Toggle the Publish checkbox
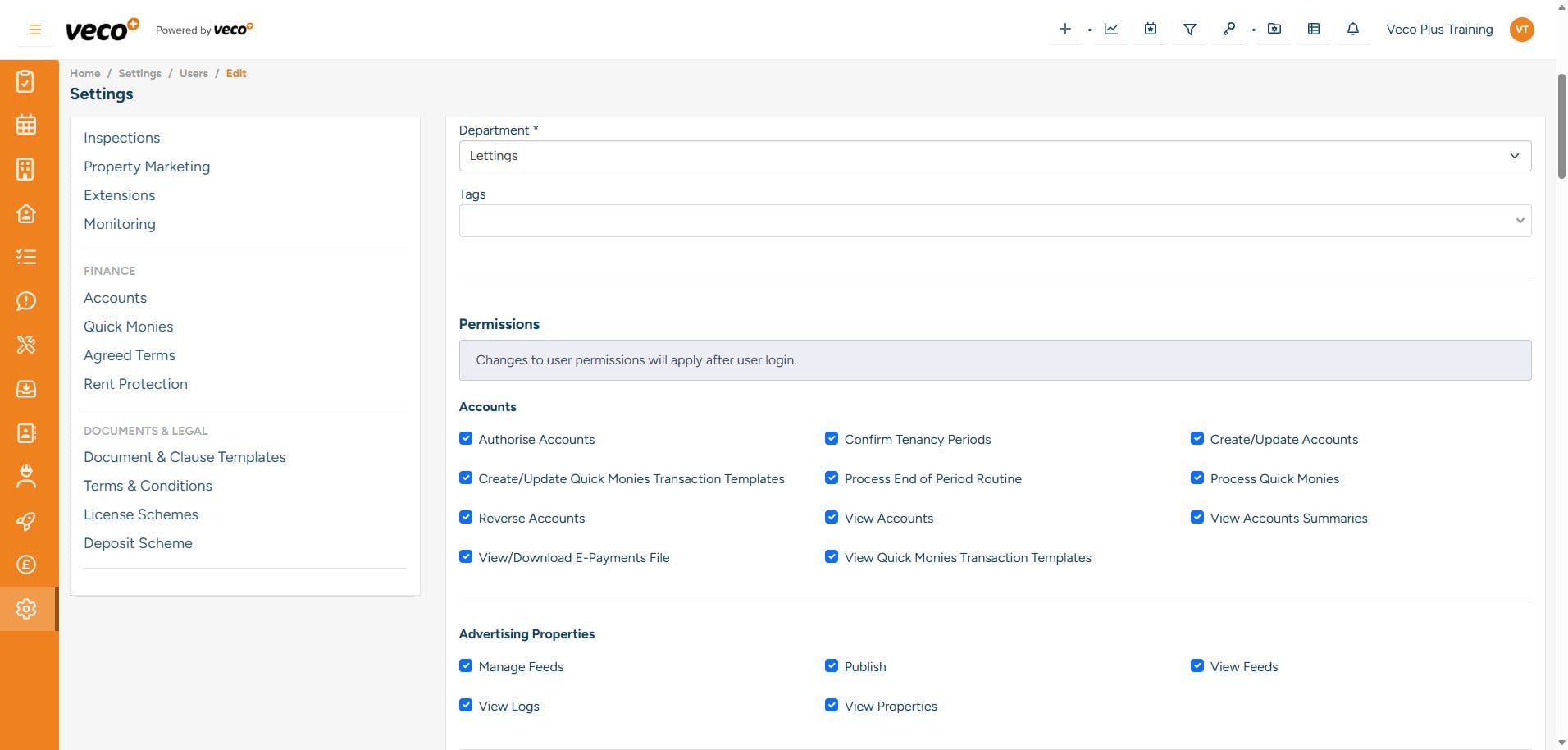1568x750 pixels. click(832, 666)
